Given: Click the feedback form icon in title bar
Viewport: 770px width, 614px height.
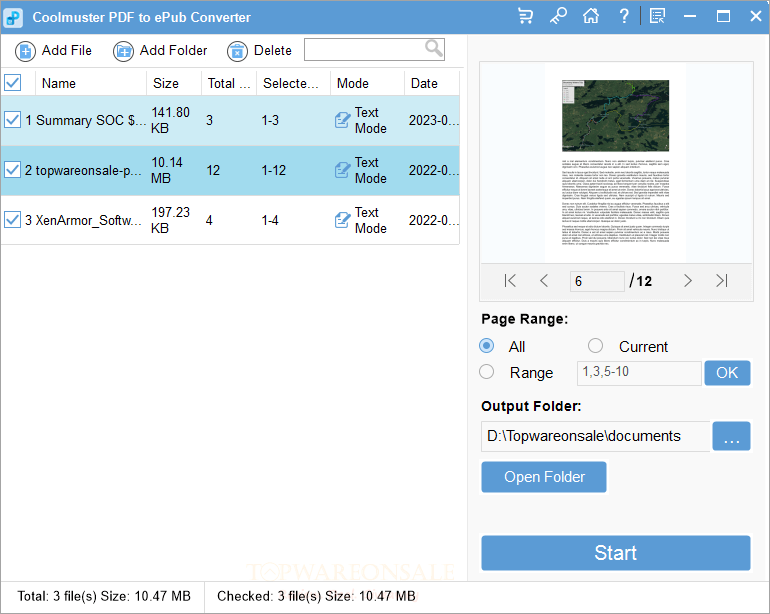Looking at the screenshot, I should pyautogui.click(x=657, y=16).
